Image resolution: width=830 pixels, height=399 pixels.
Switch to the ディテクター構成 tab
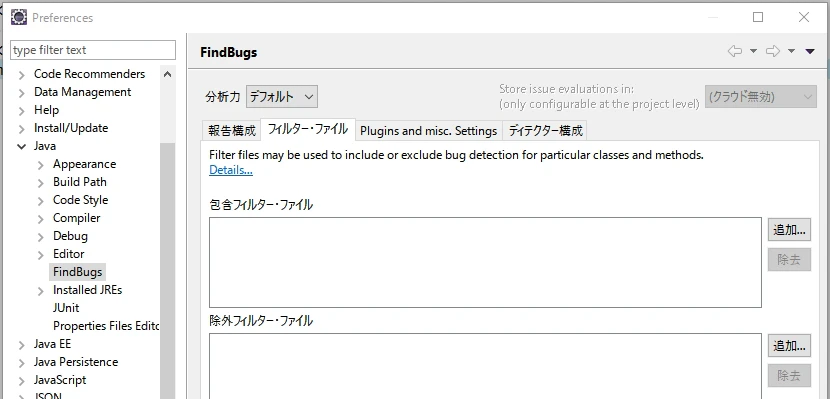point(545,131)
